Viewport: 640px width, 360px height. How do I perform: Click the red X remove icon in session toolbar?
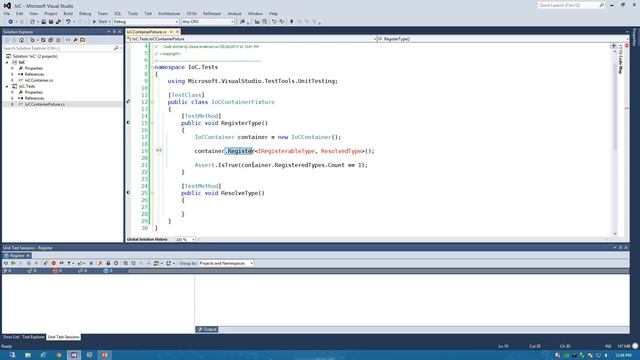pyautogui.click(x=100, y=263)
